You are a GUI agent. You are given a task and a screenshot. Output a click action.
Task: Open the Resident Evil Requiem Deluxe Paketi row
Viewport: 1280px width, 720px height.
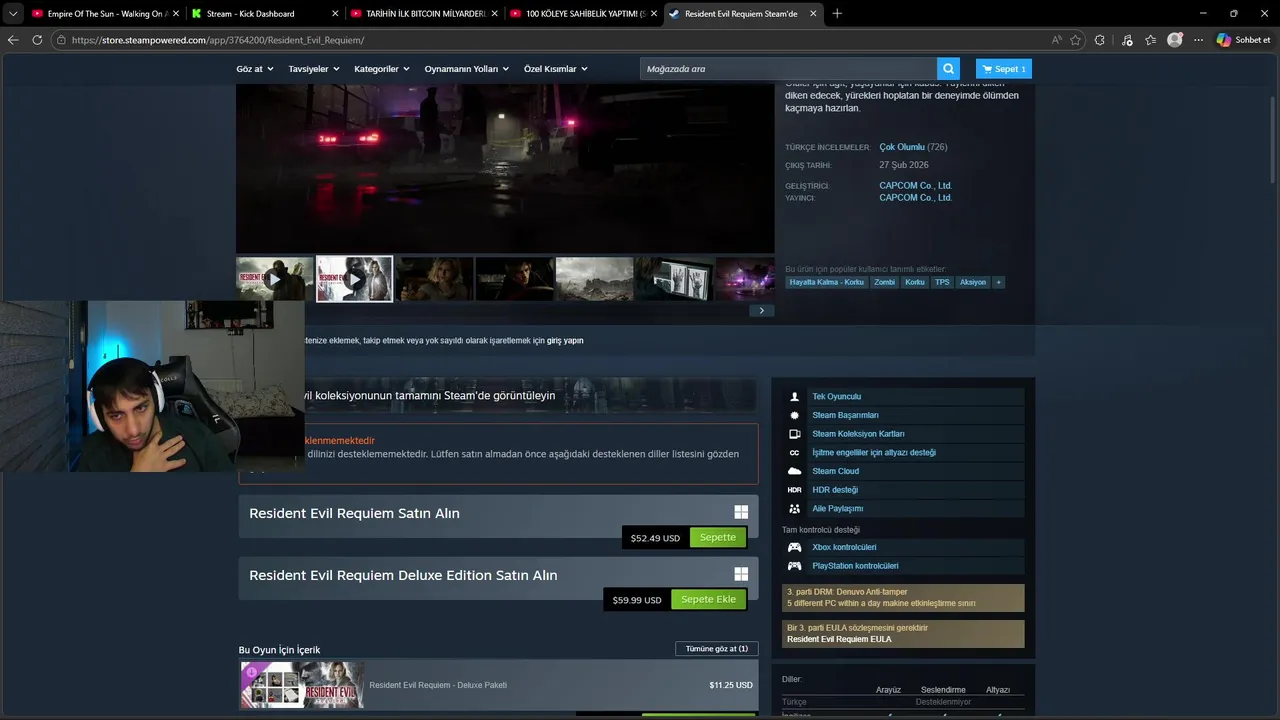(x=498, y=685)
